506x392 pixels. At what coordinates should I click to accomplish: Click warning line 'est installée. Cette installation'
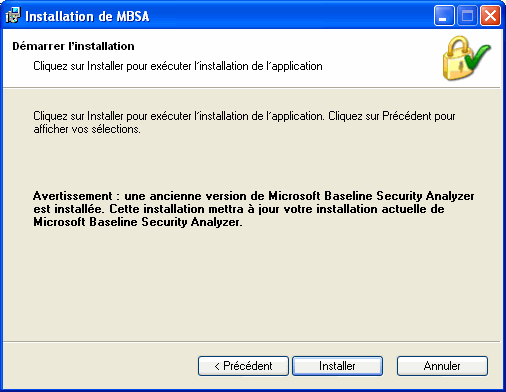point(118,209)
